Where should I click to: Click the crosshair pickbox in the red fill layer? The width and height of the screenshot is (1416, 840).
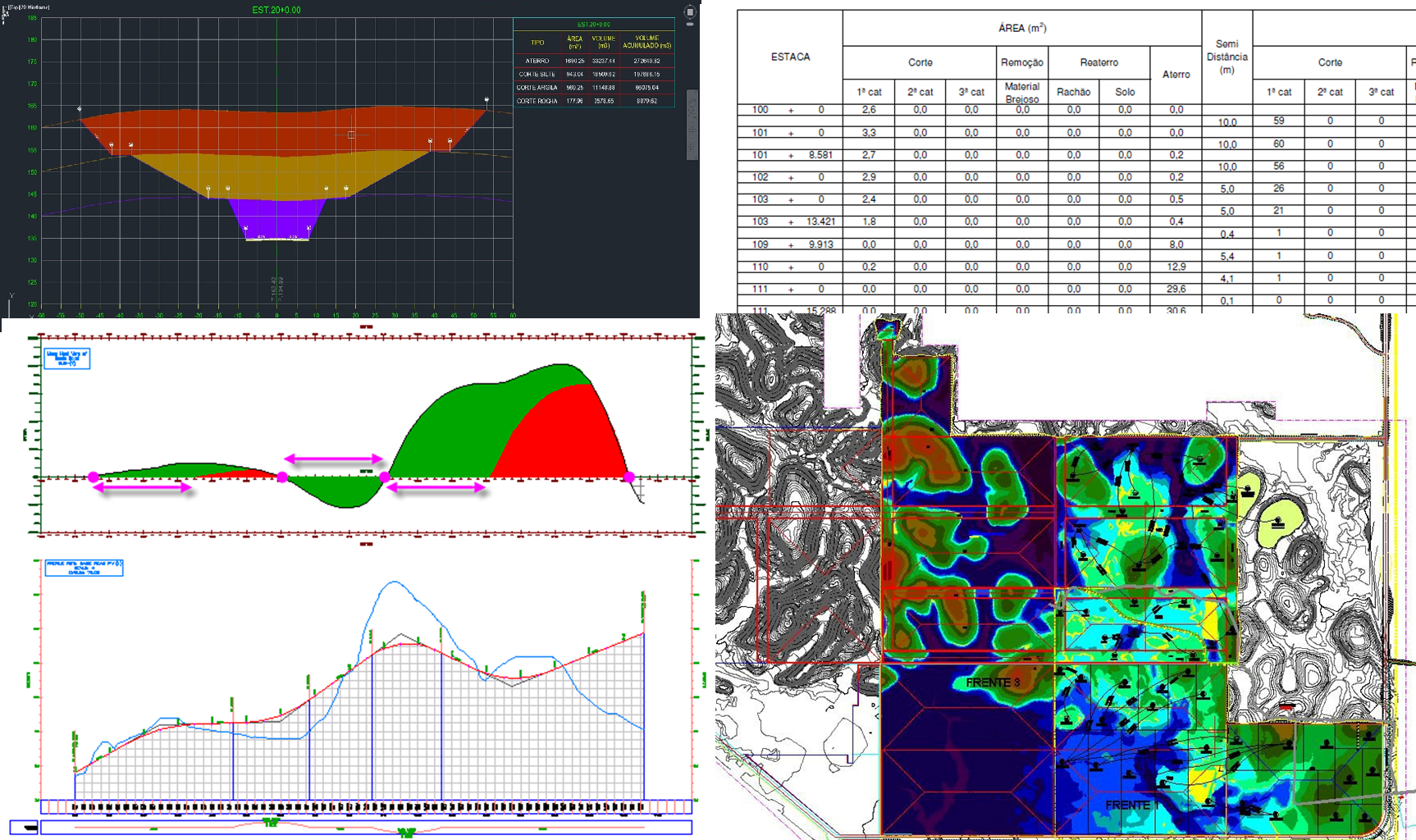351,135
